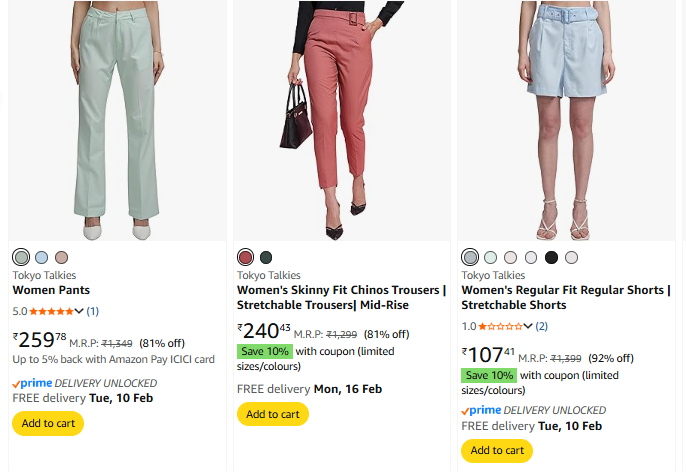Viewport: 686px width, 472px height.
Task: Open the star rating popover for Women Pants
Action: (81, 311)
